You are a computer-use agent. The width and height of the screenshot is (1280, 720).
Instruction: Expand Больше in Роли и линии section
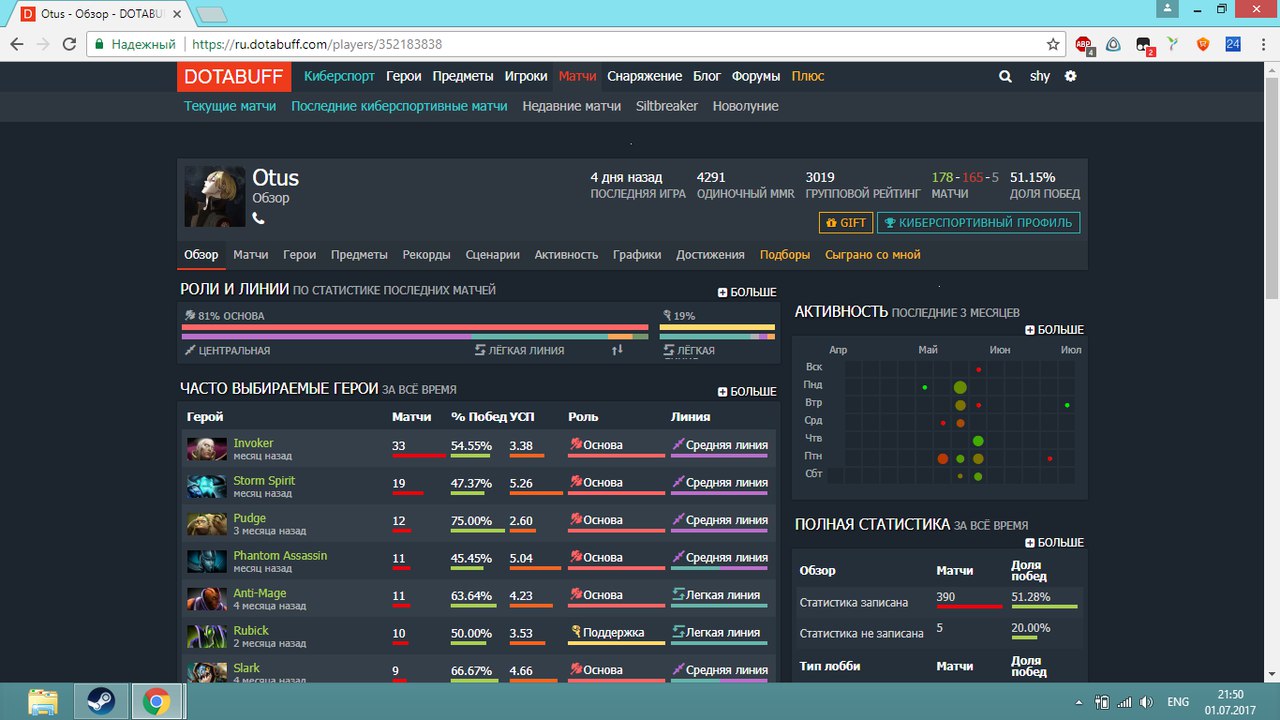coord(747,292)
